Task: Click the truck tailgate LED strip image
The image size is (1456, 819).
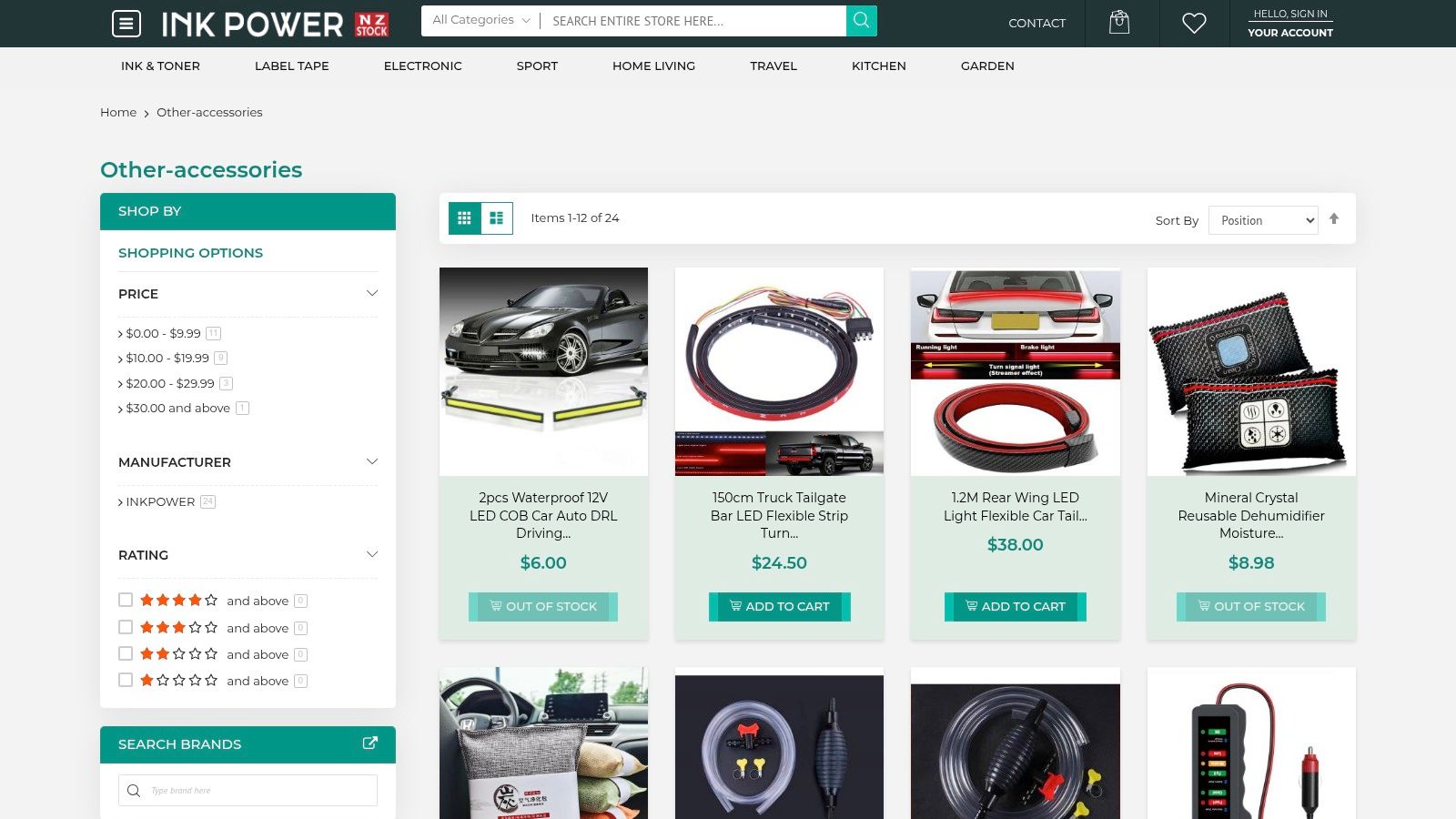Action: (780, 371)
